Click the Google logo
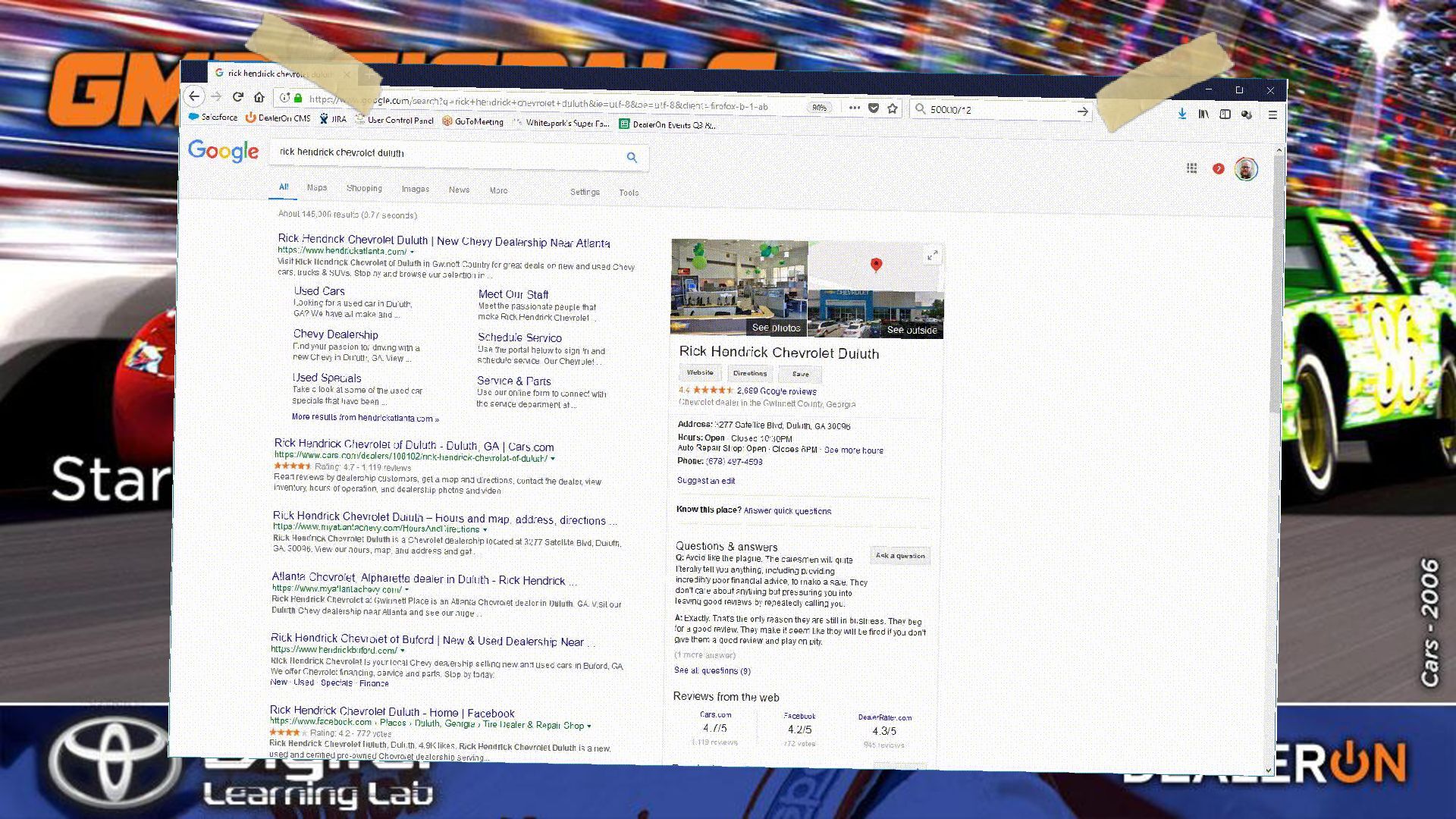The image size is (1456, 819). tap(224, 150)
